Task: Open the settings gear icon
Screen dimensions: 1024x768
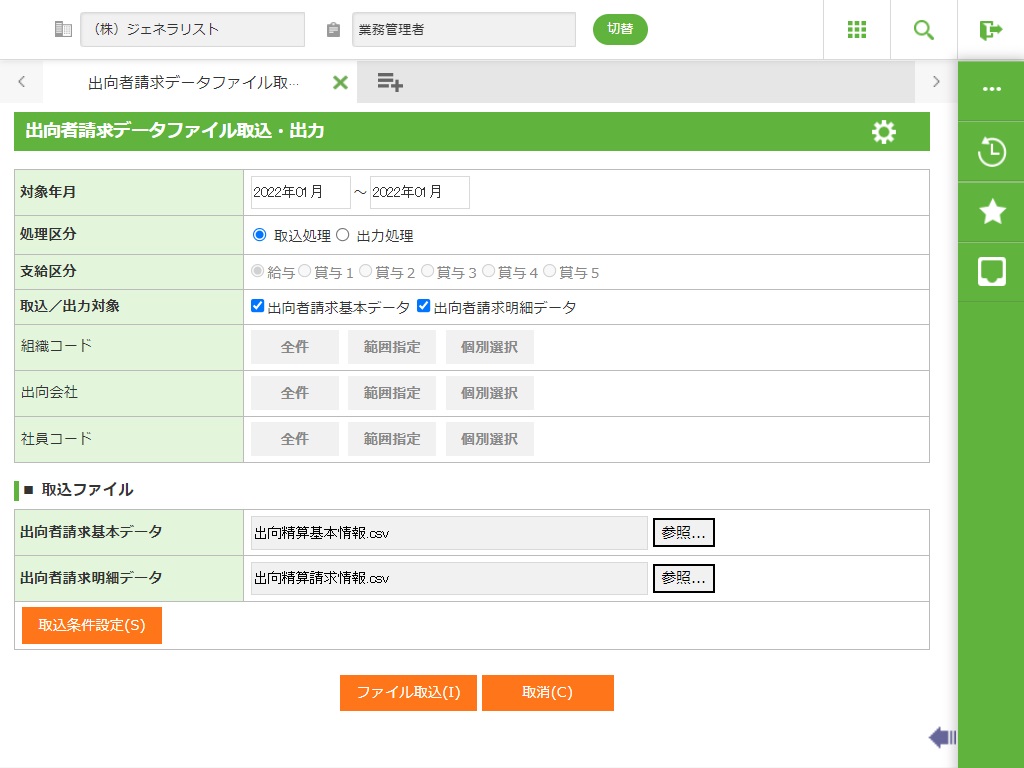Action: tap(884, 132)
